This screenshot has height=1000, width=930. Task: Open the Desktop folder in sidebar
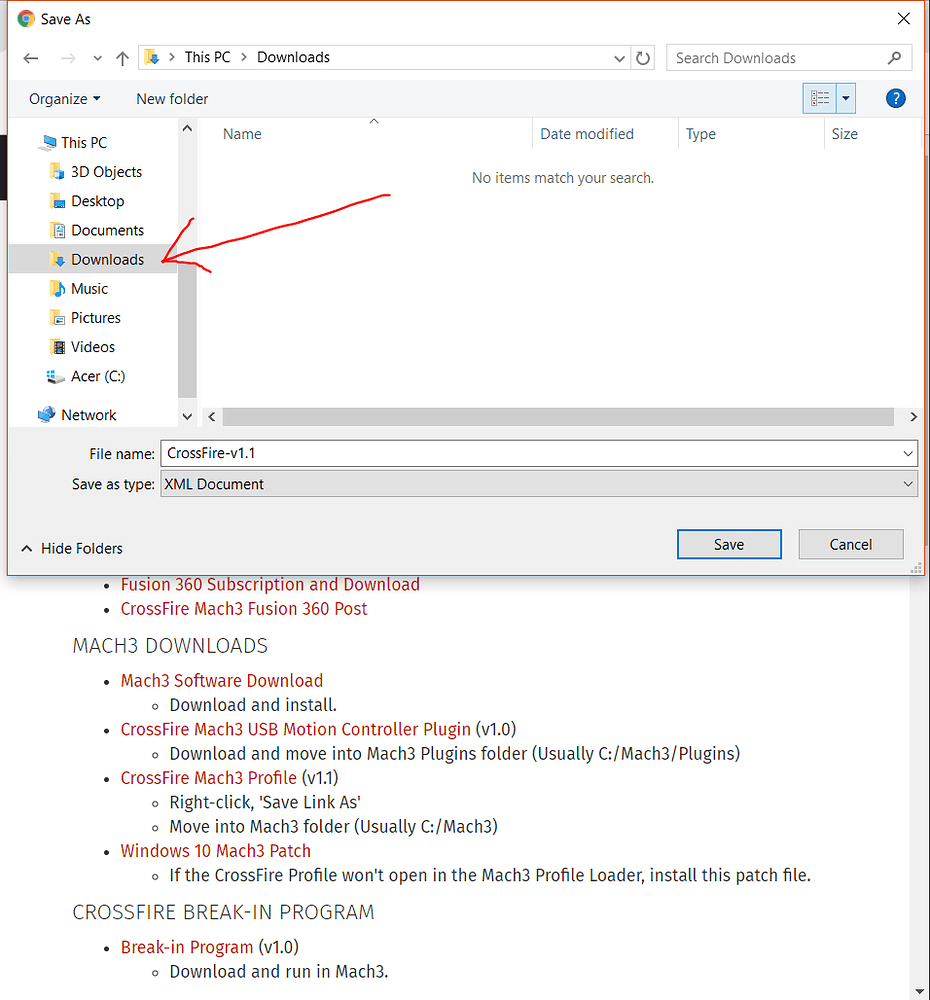[97, 201]
